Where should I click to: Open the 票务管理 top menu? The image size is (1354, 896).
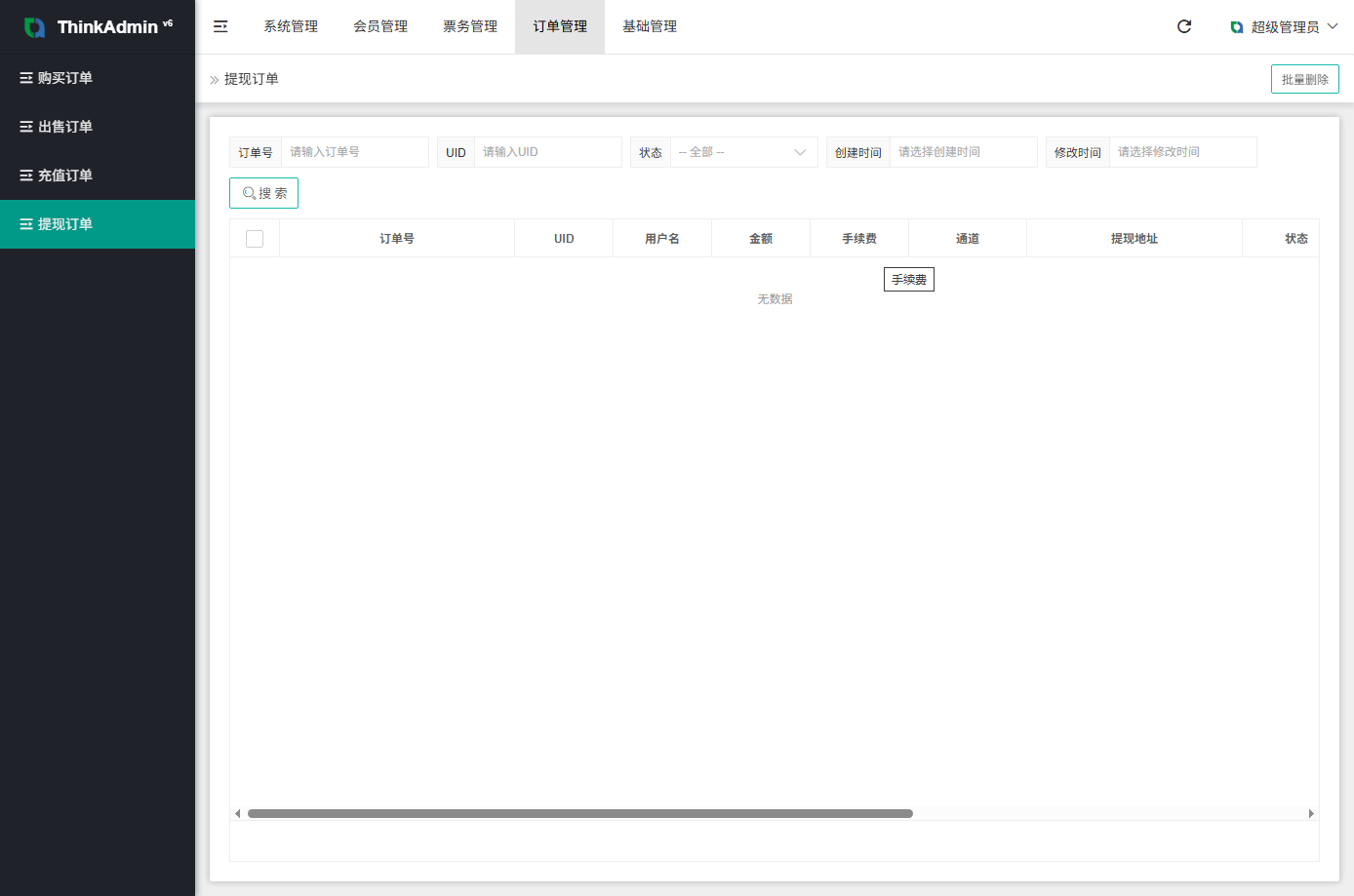[470, 26]
